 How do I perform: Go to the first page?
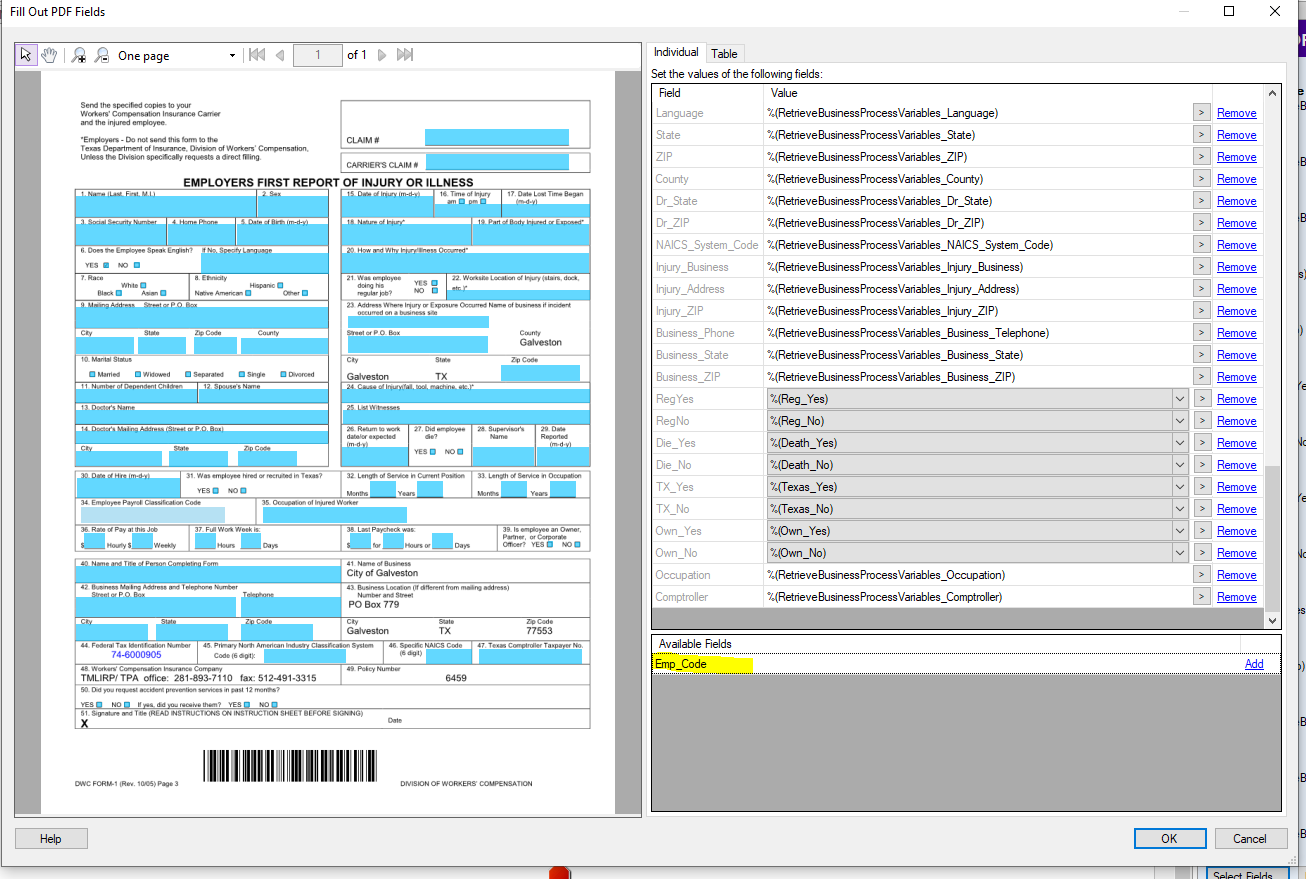[x=257, y=55]
